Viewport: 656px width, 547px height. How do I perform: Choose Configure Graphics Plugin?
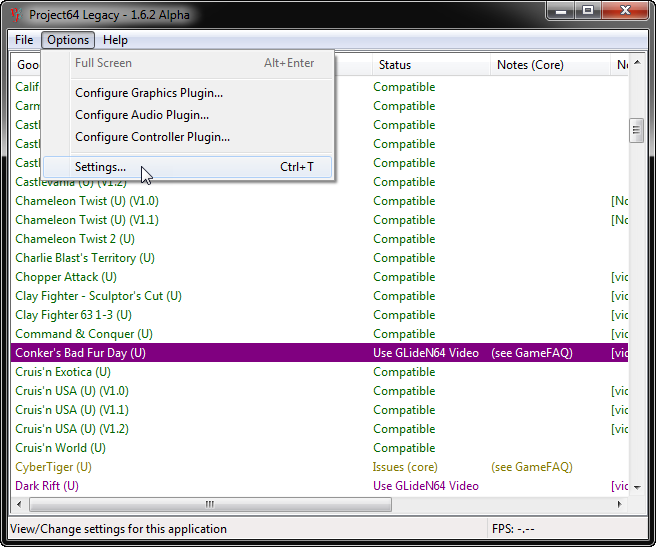(x=188, y=93)
